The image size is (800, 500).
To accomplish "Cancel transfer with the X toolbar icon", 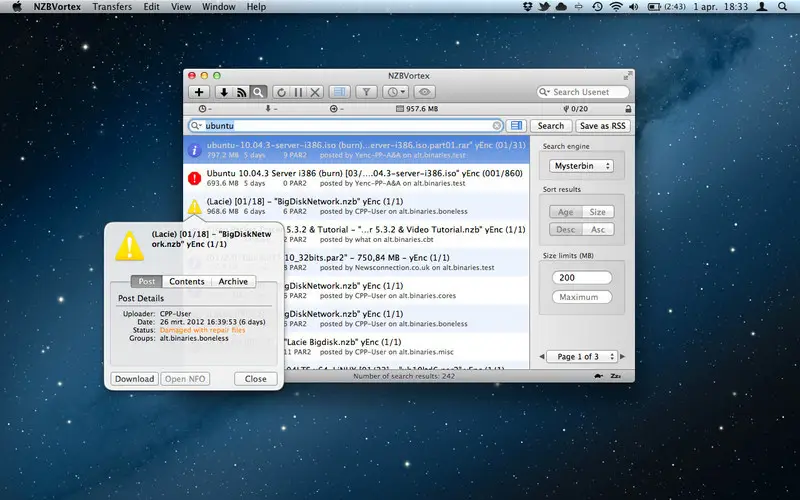I will 315,92.
